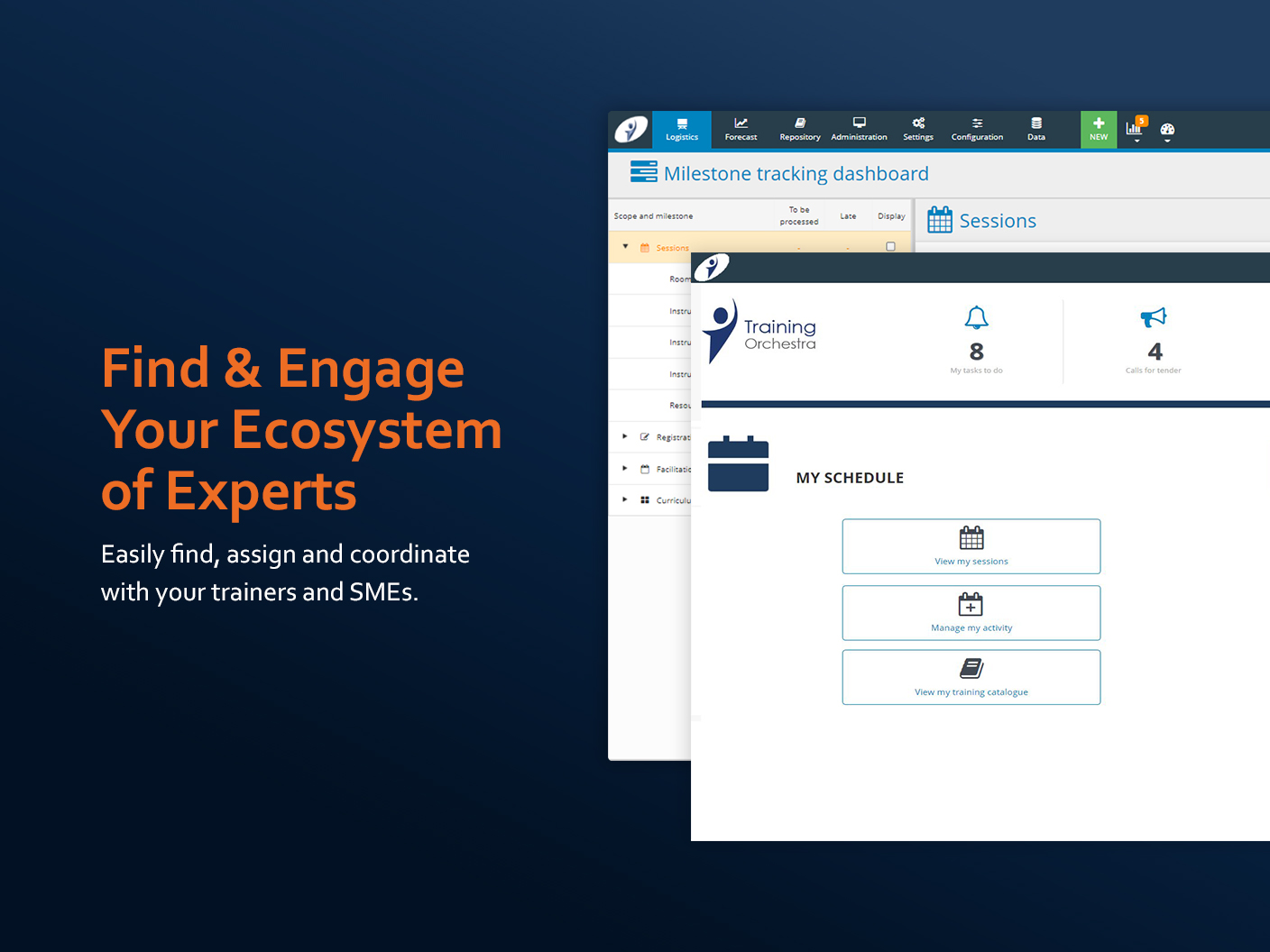Click the bar chart icon with 5 badge

pos(1135,127)
